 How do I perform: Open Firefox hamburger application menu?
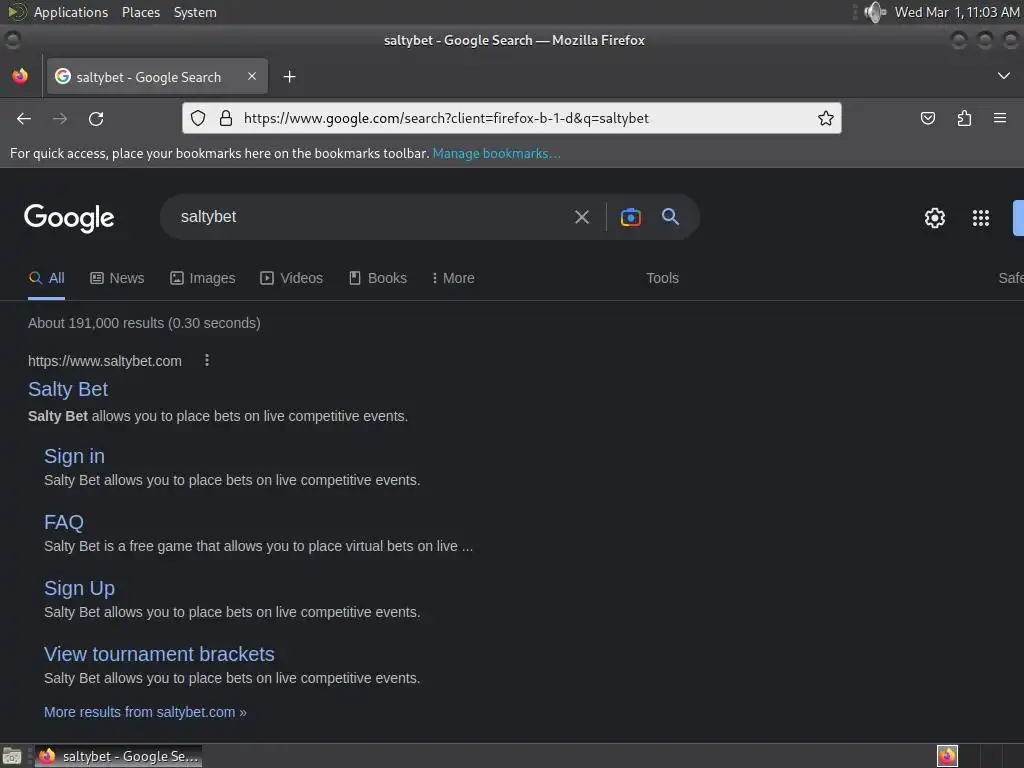pos(1000,118)
